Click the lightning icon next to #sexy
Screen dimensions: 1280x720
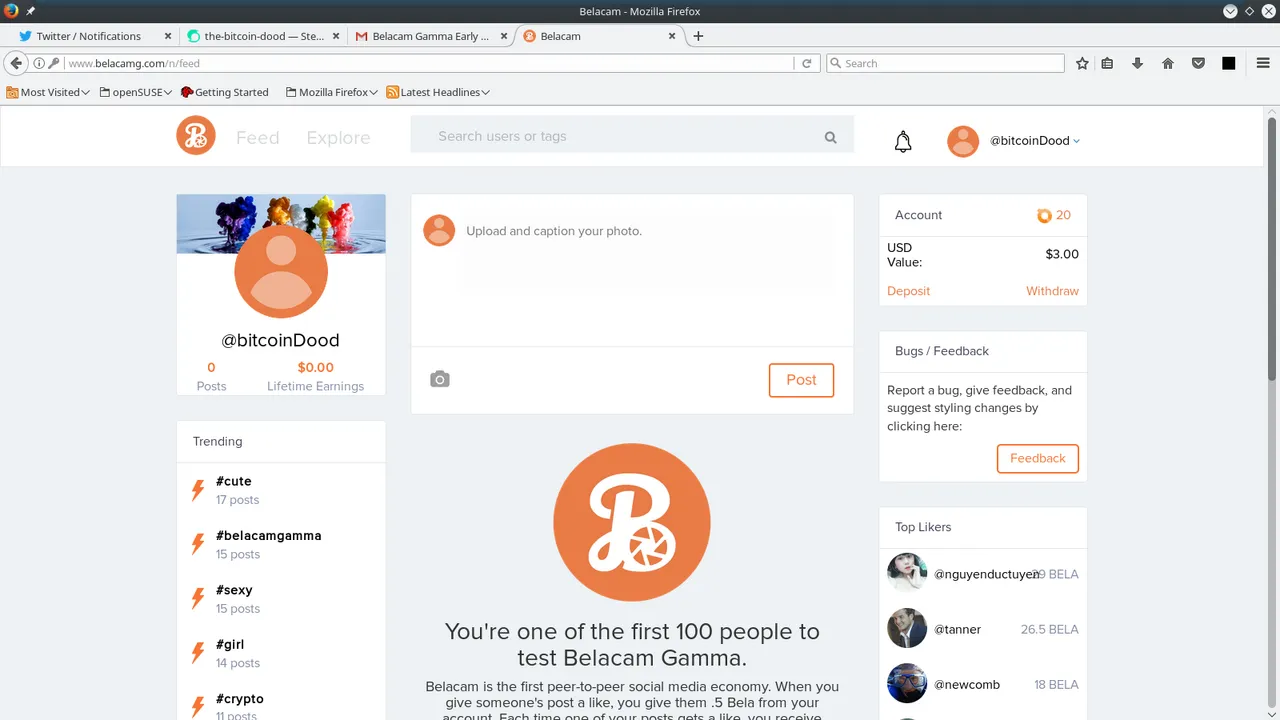(198, 599)
